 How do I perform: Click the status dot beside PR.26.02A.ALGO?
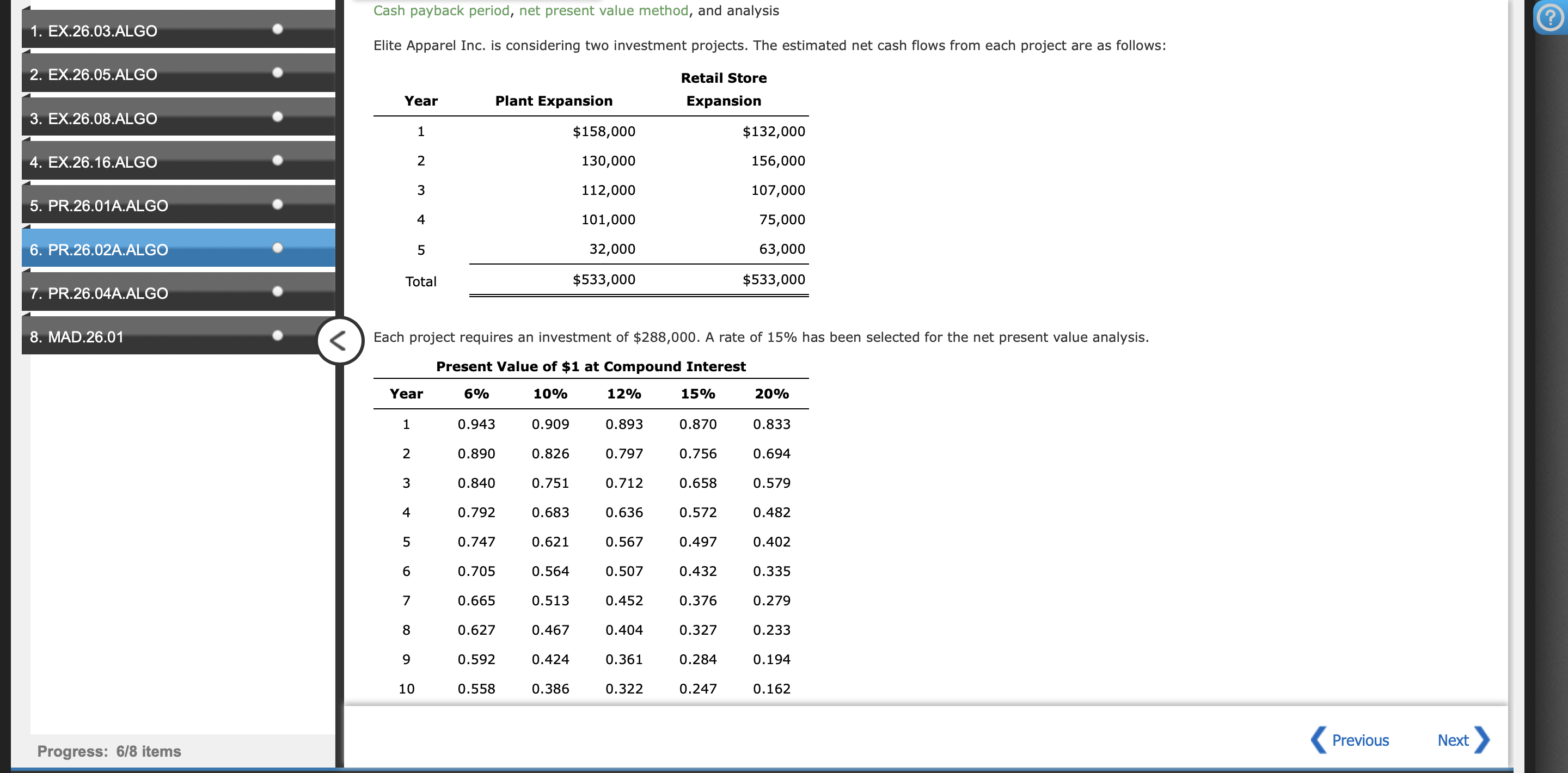pyautogui.click(x=279, y=248)
